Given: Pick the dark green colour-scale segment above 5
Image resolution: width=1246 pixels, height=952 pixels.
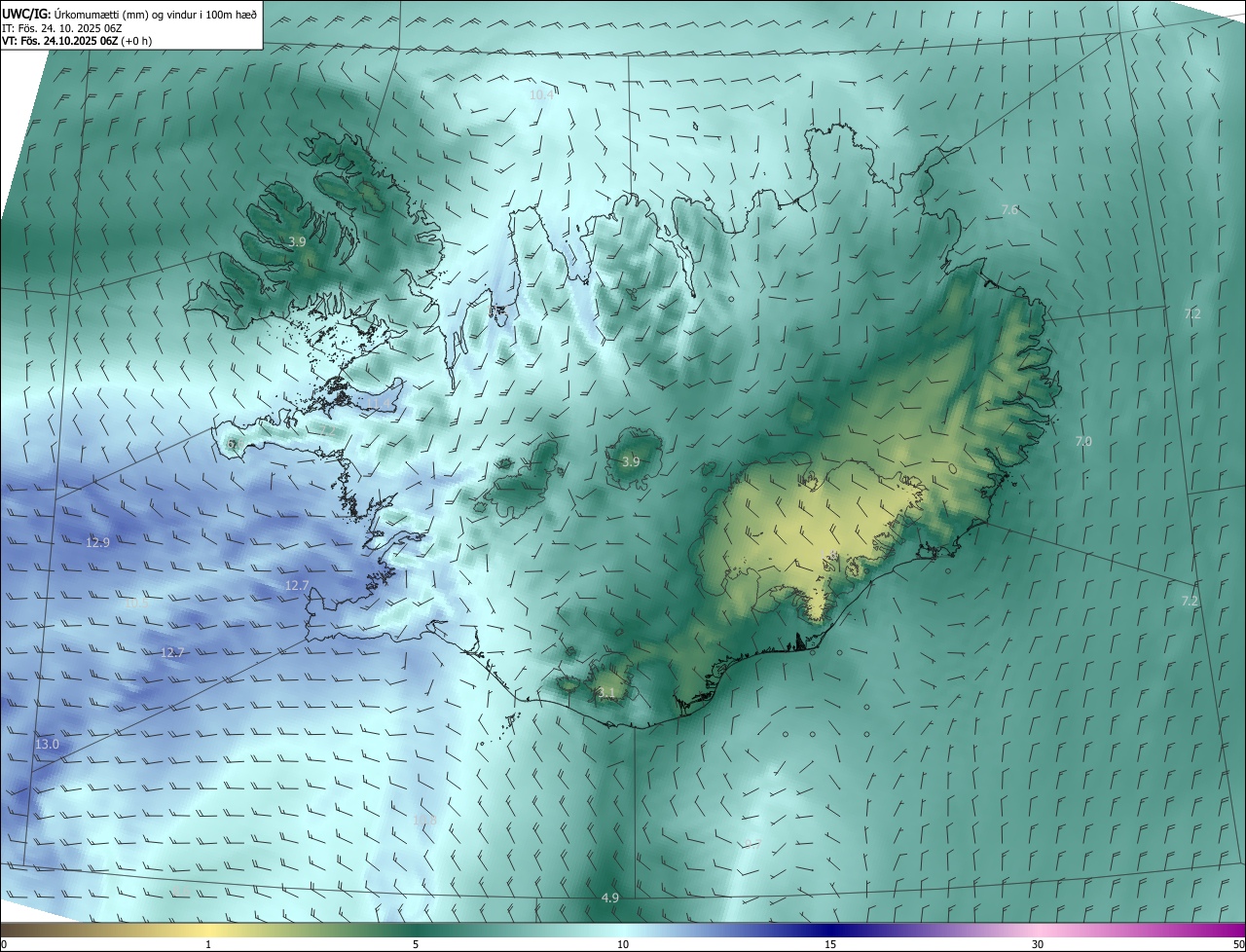Looking at the screenshot, I should pyautogui.click(x=416, y=930).
